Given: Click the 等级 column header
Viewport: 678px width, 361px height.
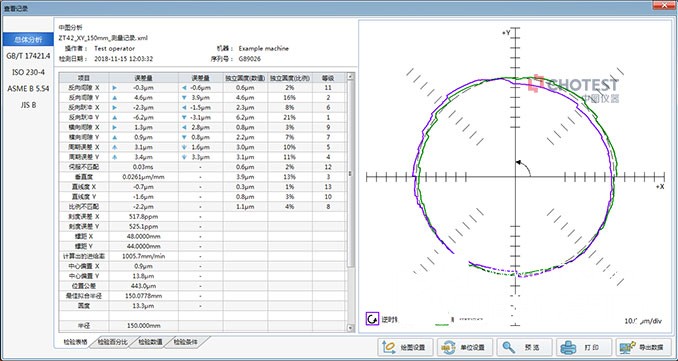Looking at the screenshot, I should coord(329,78).
